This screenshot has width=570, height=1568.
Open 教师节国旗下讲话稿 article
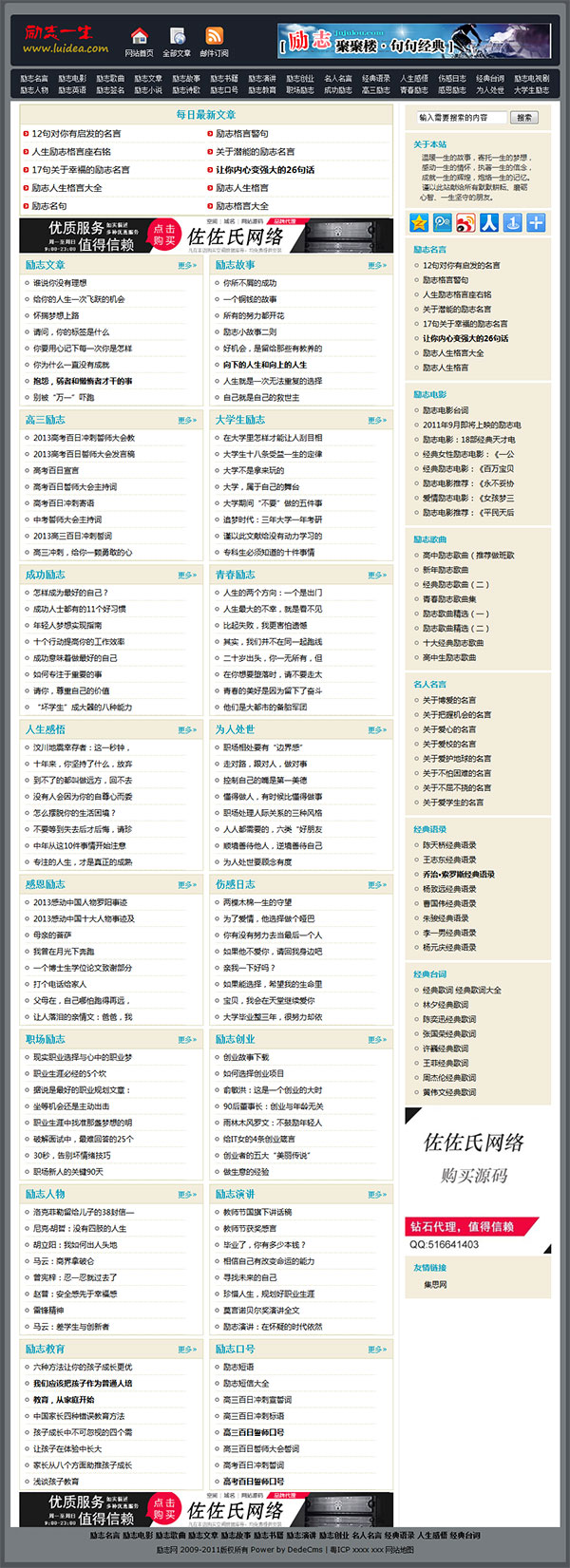click(257, 1213)
